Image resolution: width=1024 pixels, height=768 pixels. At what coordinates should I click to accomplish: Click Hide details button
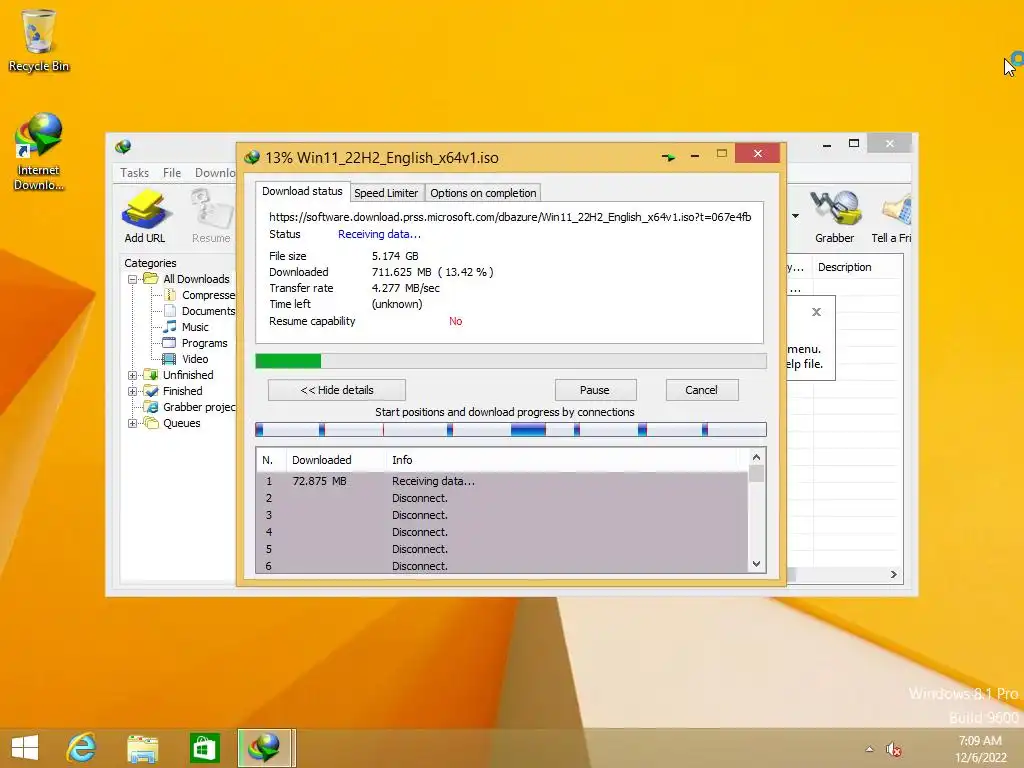pos(336,390)
